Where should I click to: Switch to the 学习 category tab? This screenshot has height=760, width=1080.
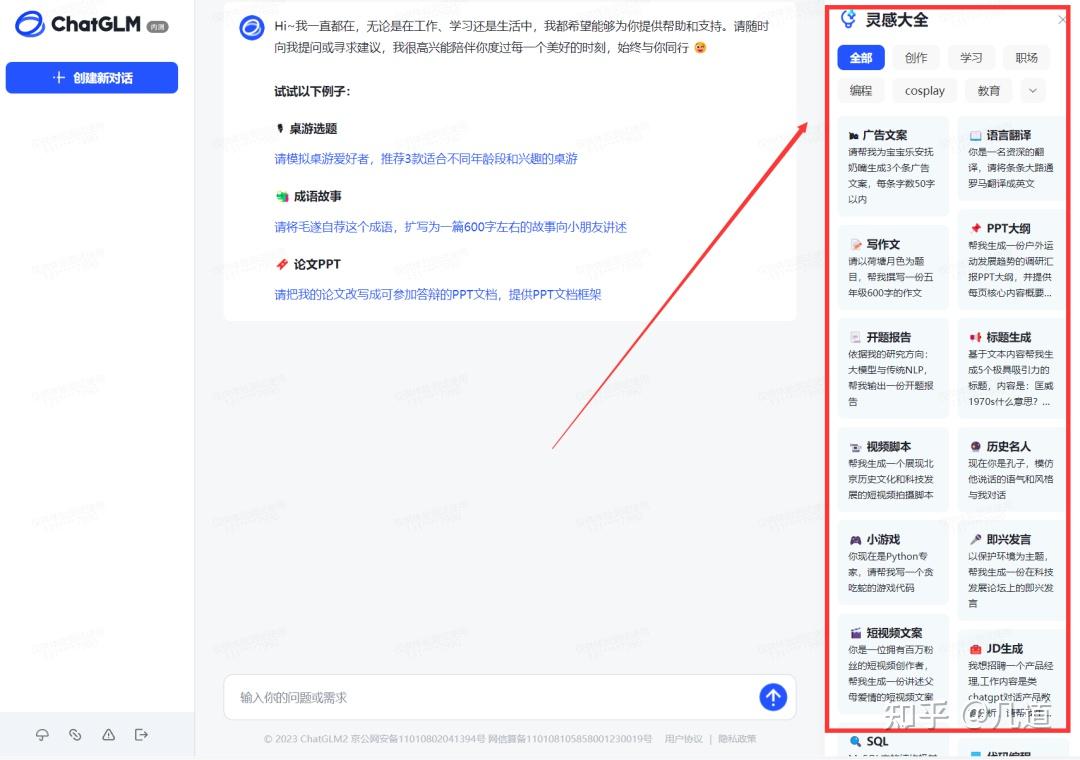pyautogui.click(x=971, y=58)
